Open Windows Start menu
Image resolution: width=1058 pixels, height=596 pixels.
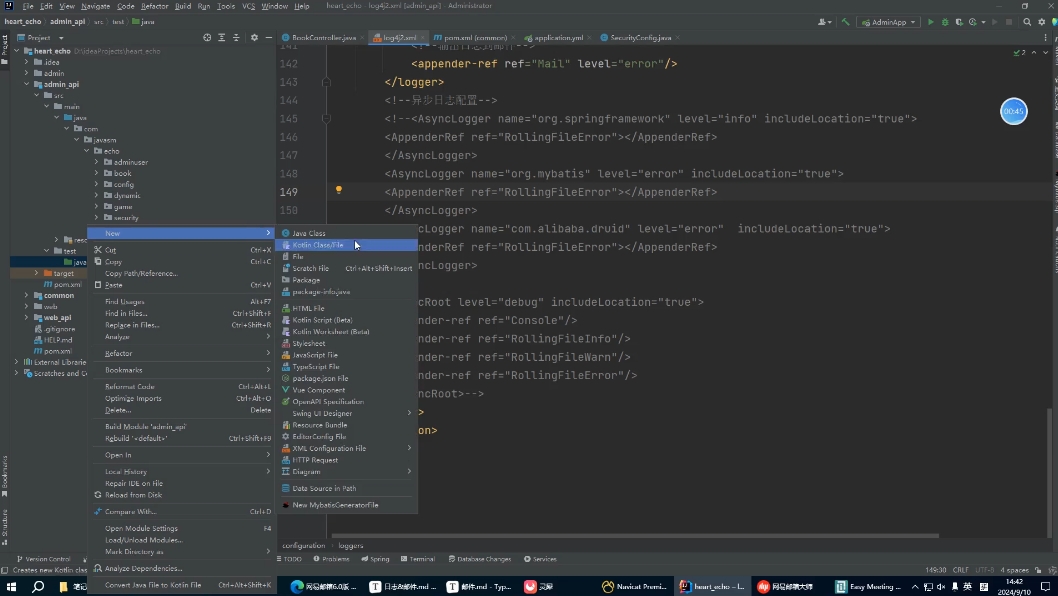point(11,587)
